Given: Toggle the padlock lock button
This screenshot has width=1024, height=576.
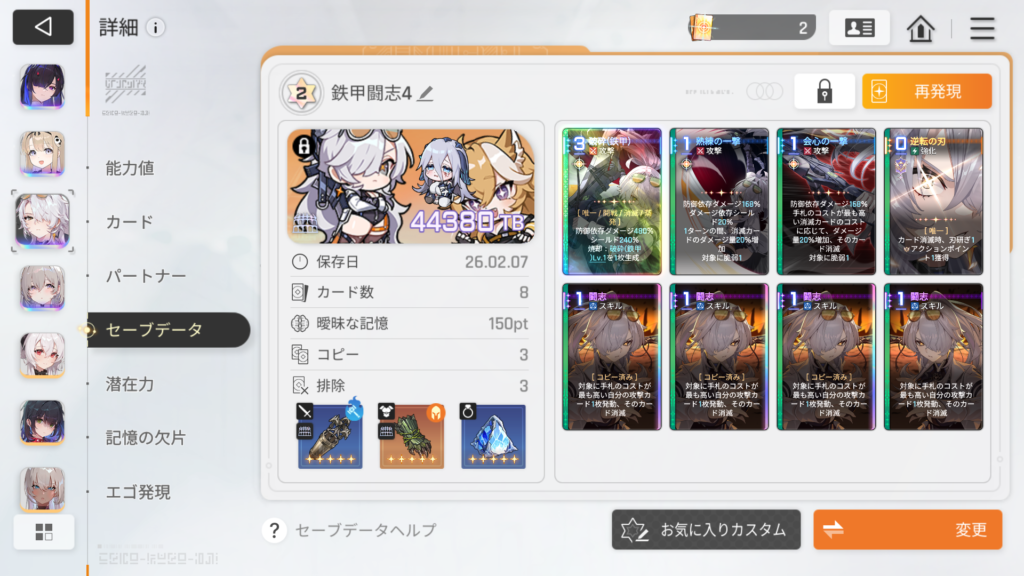Looking at the screenshot, I should (824, 91).
